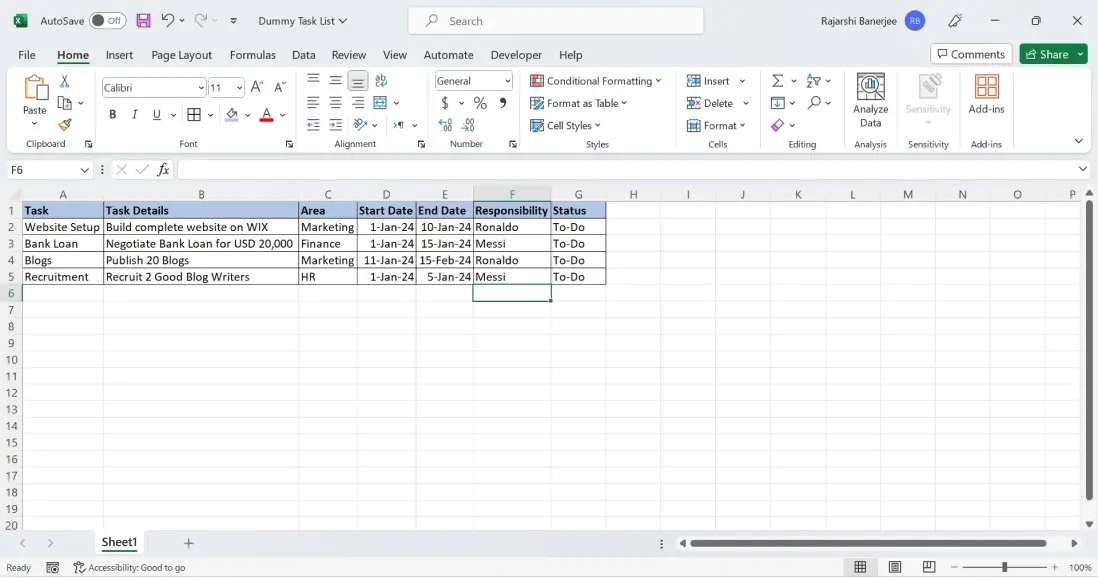
Task: Open the Add-ins button
Action: tap(986, 94)
